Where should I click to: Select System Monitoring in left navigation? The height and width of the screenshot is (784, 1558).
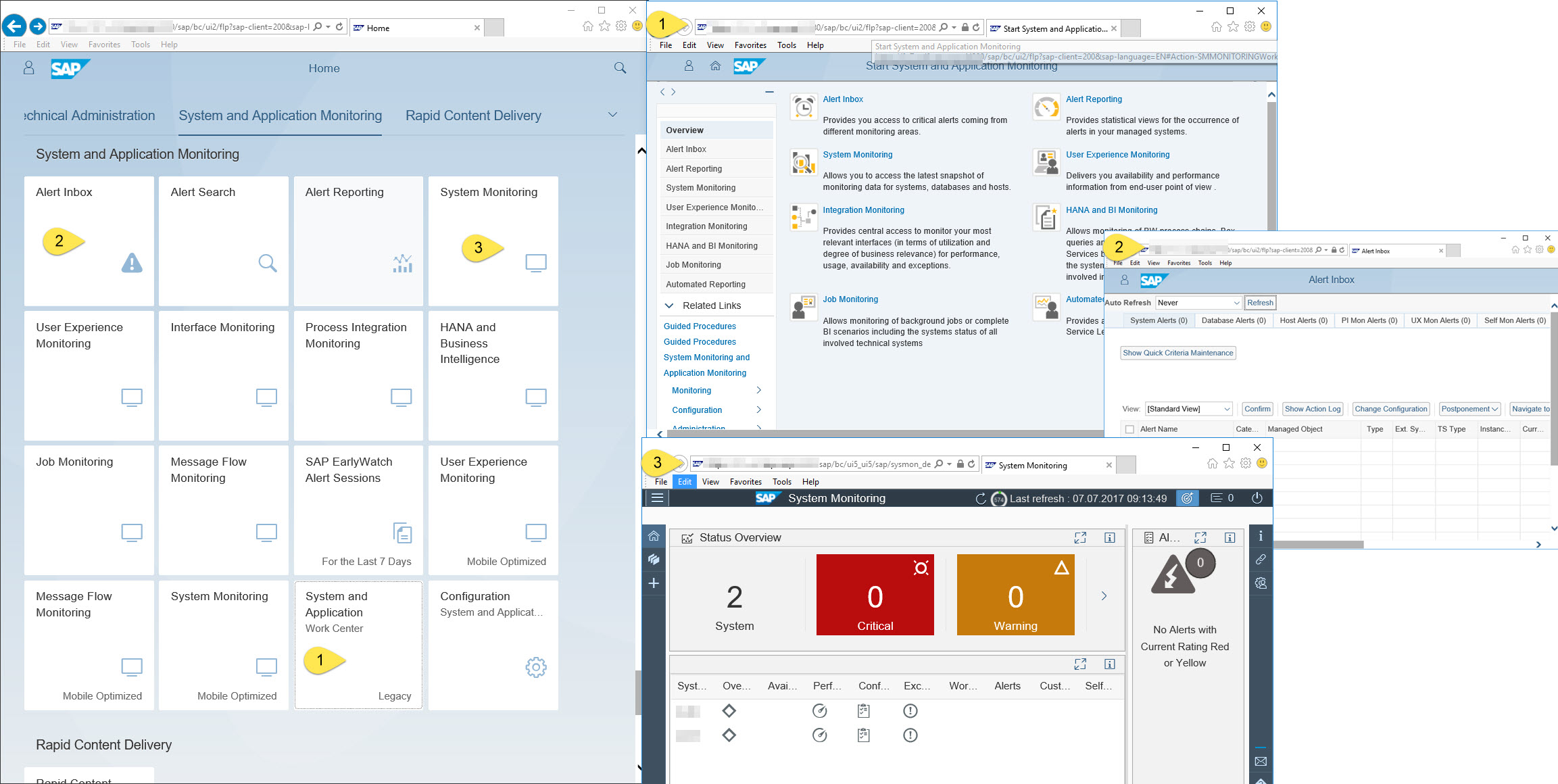coord(716,188)
